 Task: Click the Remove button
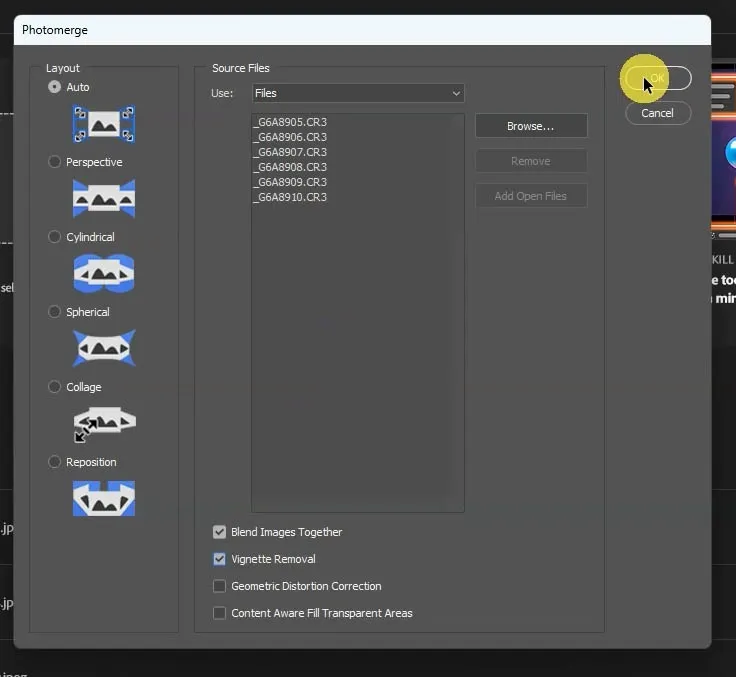(531, 161)
